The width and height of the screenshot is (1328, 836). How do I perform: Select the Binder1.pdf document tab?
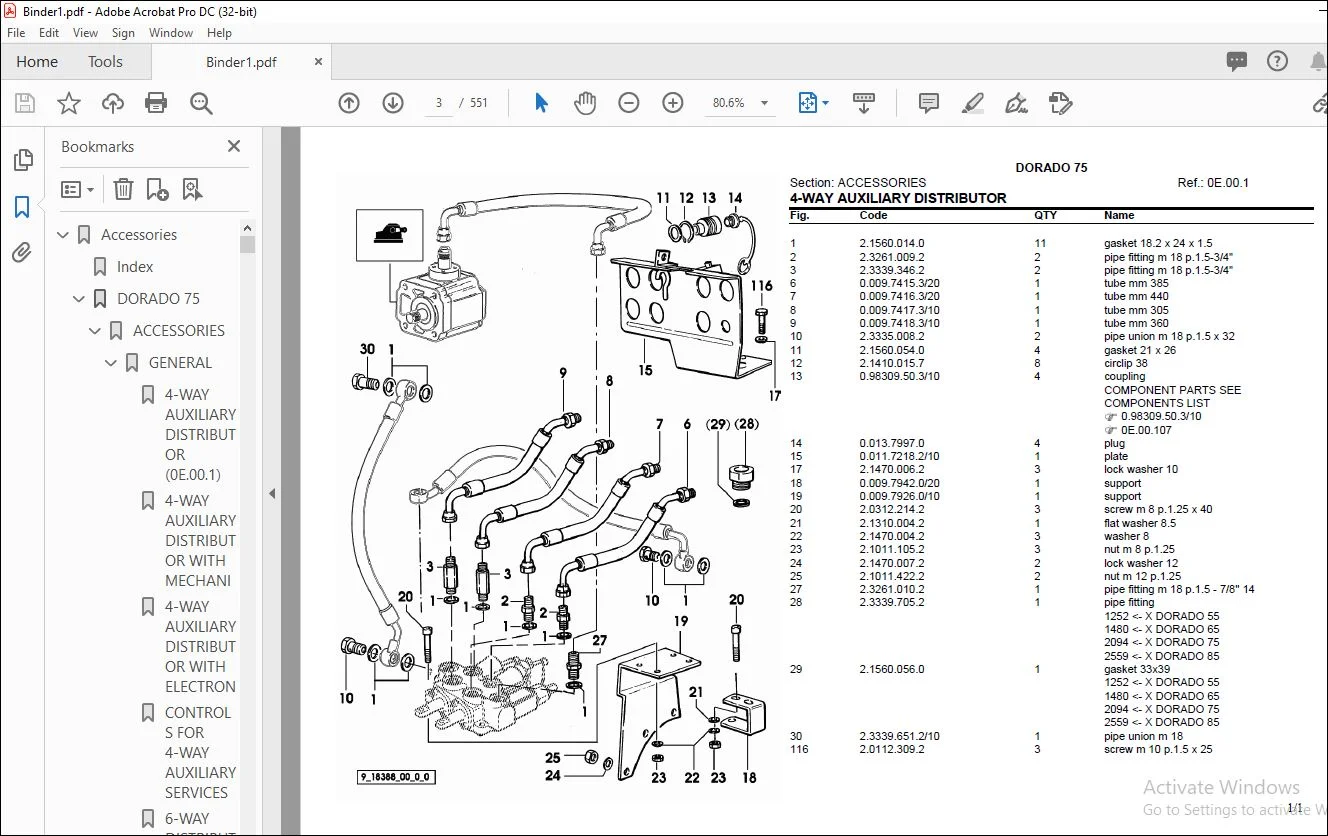241,62
